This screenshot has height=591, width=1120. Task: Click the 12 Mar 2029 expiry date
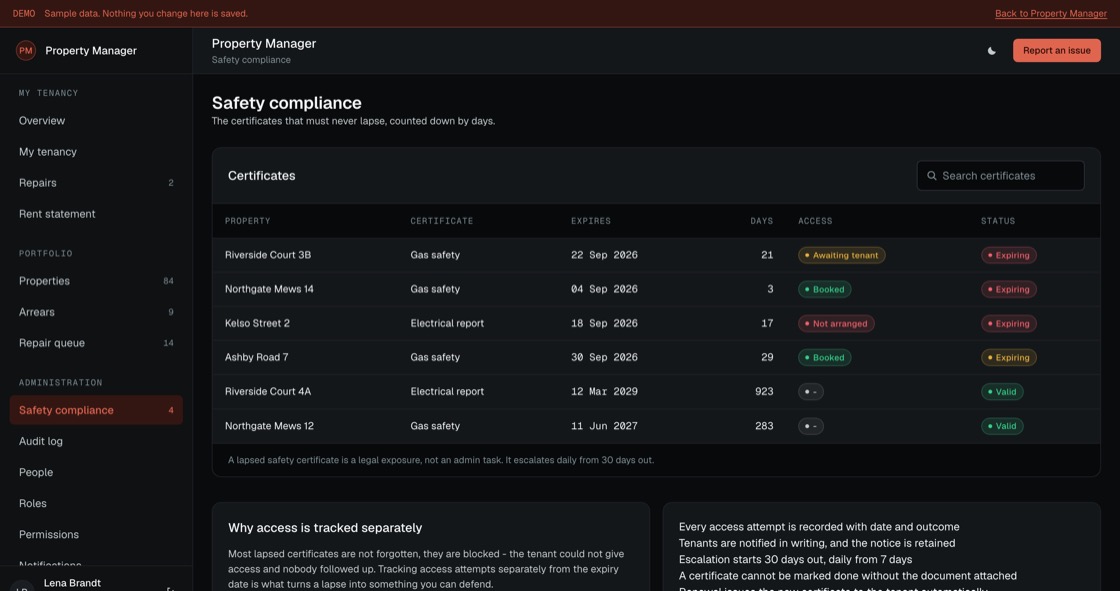coord(604,392)
